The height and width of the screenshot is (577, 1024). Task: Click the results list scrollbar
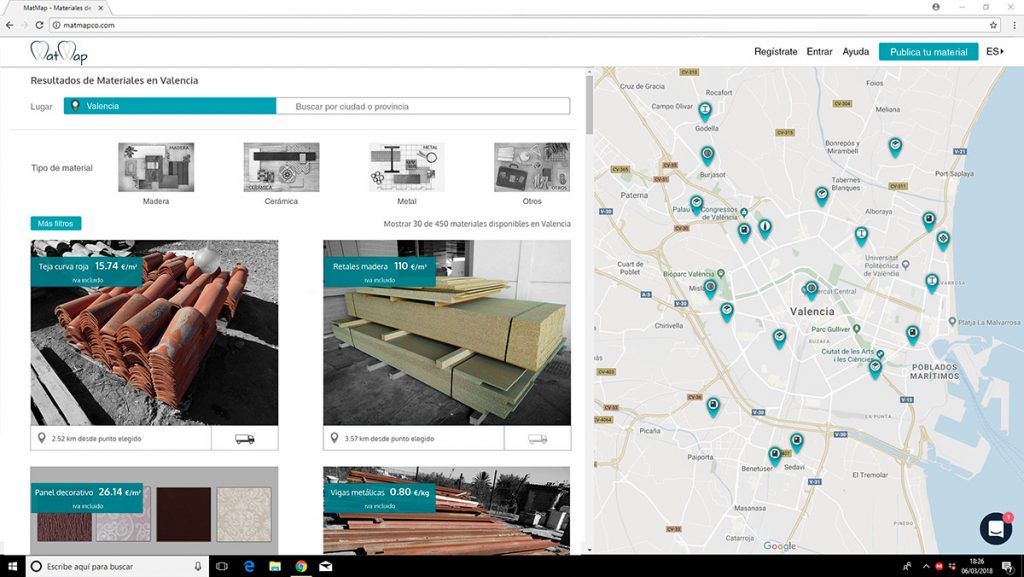point(590,104)
